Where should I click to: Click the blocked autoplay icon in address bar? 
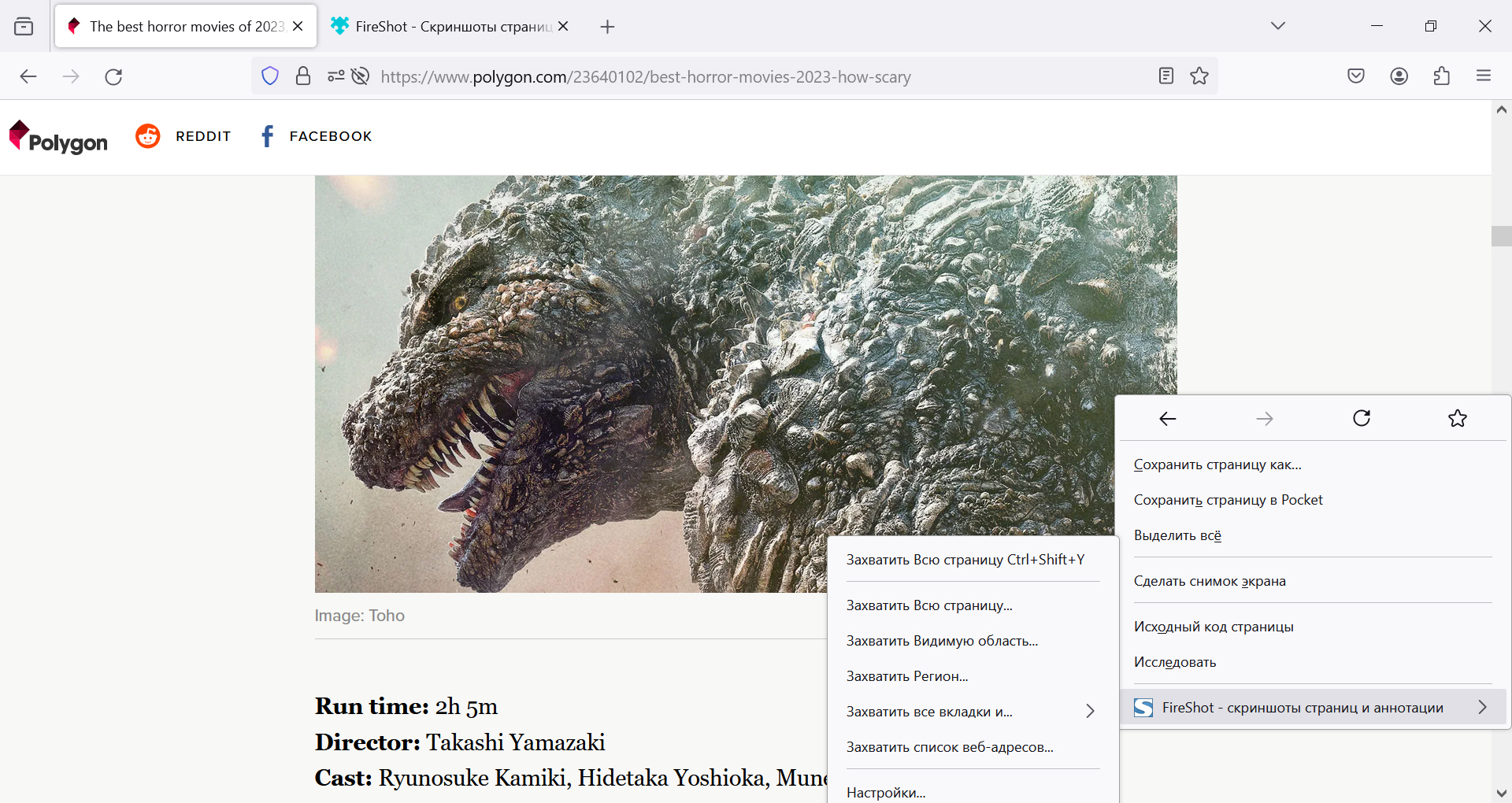coord(360,76)
